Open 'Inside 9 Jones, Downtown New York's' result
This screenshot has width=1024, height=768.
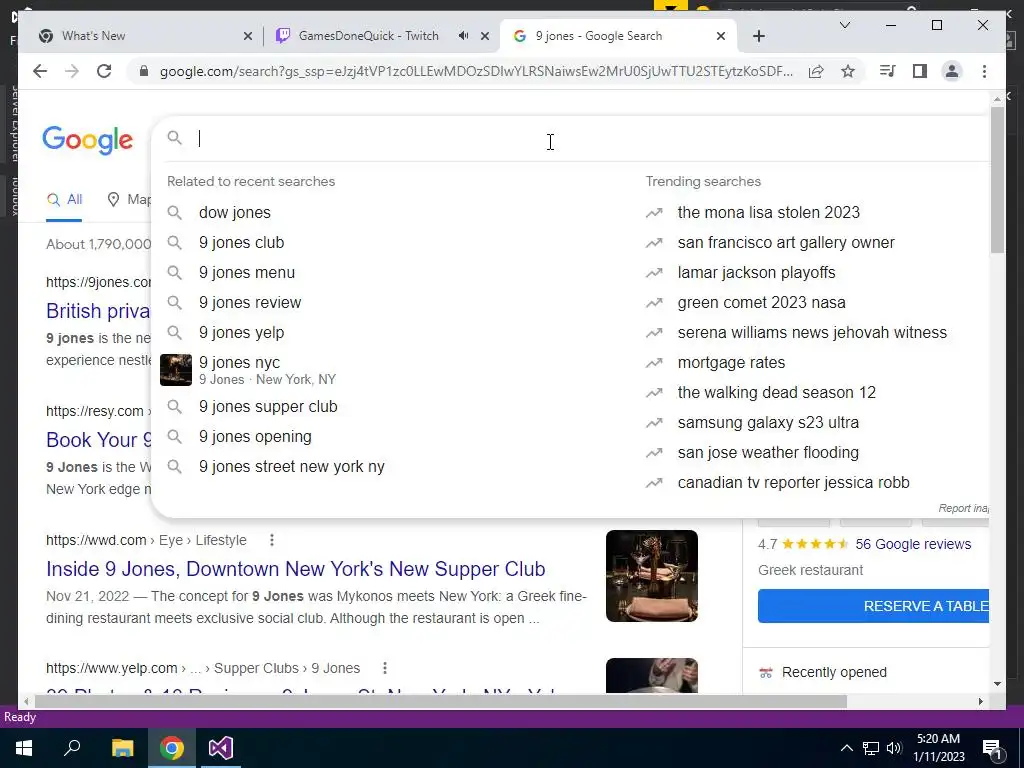tap(295, 569)
